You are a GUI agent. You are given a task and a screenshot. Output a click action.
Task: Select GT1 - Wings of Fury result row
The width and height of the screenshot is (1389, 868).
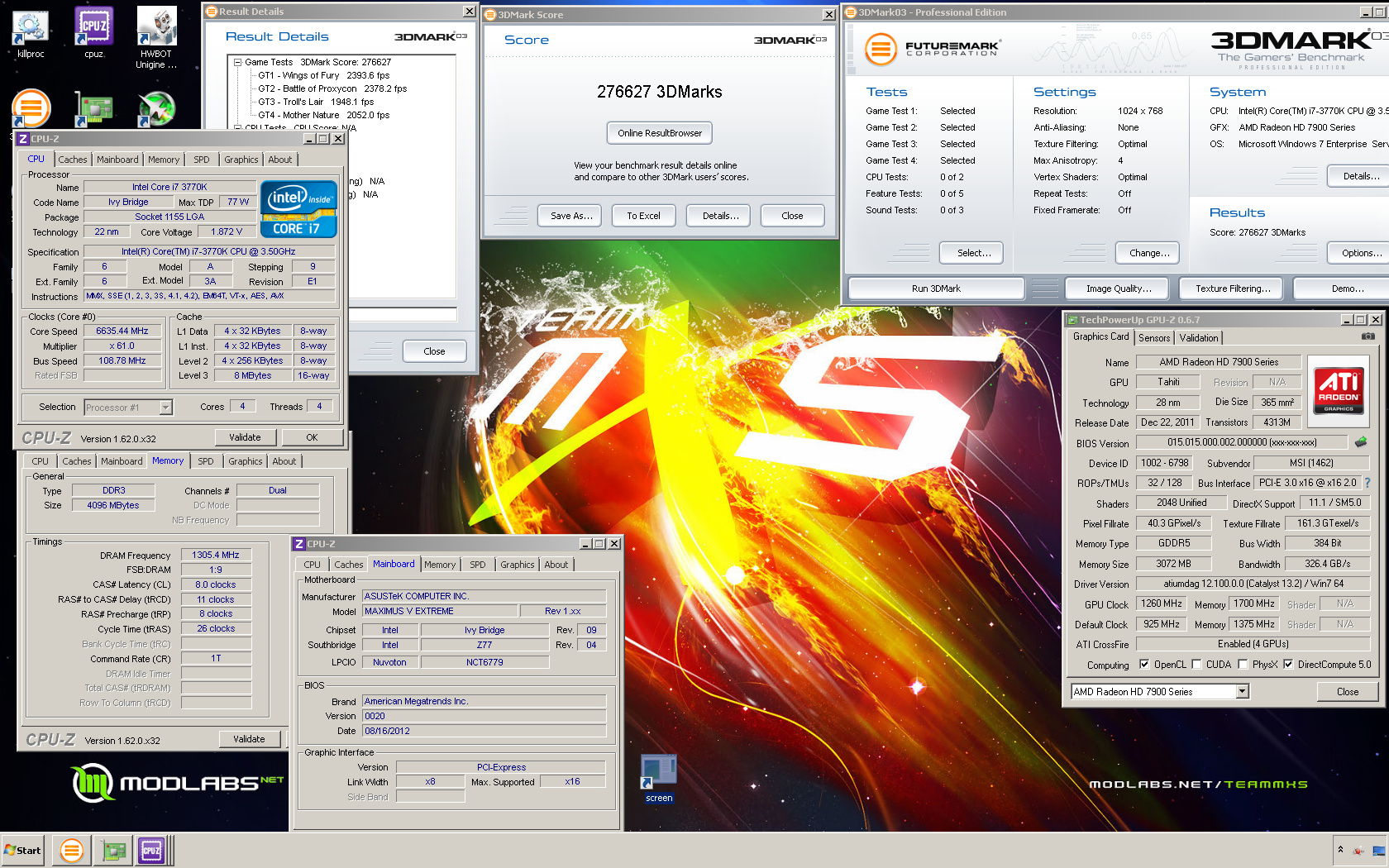point(323,75)
